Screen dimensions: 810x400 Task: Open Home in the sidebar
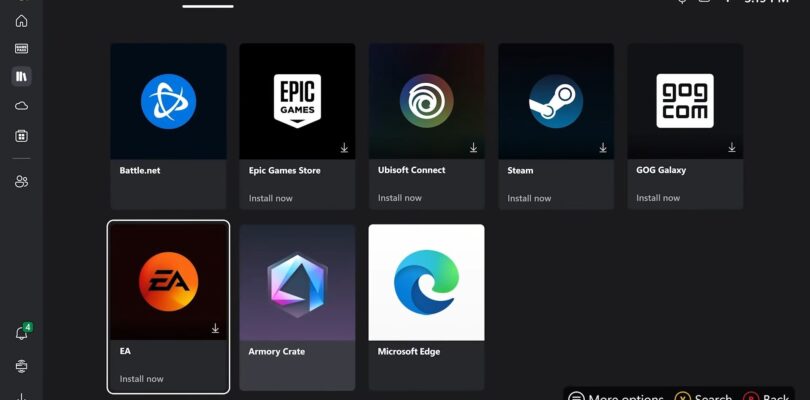point(21,21)
